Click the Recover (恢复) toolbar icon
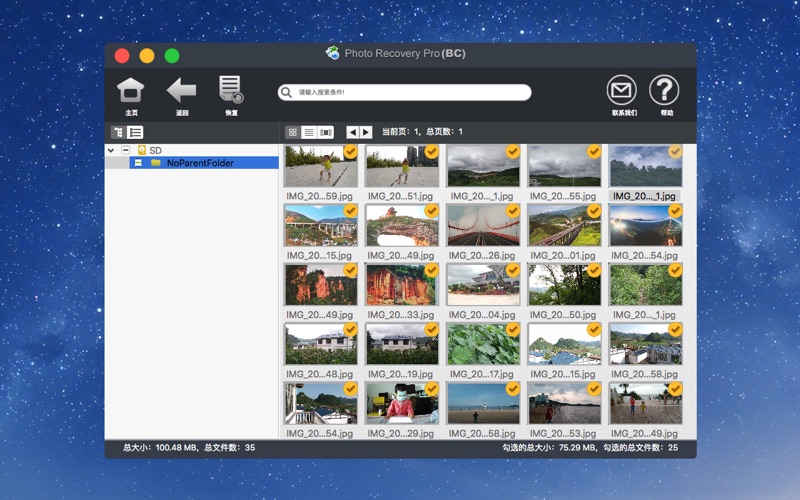This screenshot has height=500, width=800. tap(231, 90)
